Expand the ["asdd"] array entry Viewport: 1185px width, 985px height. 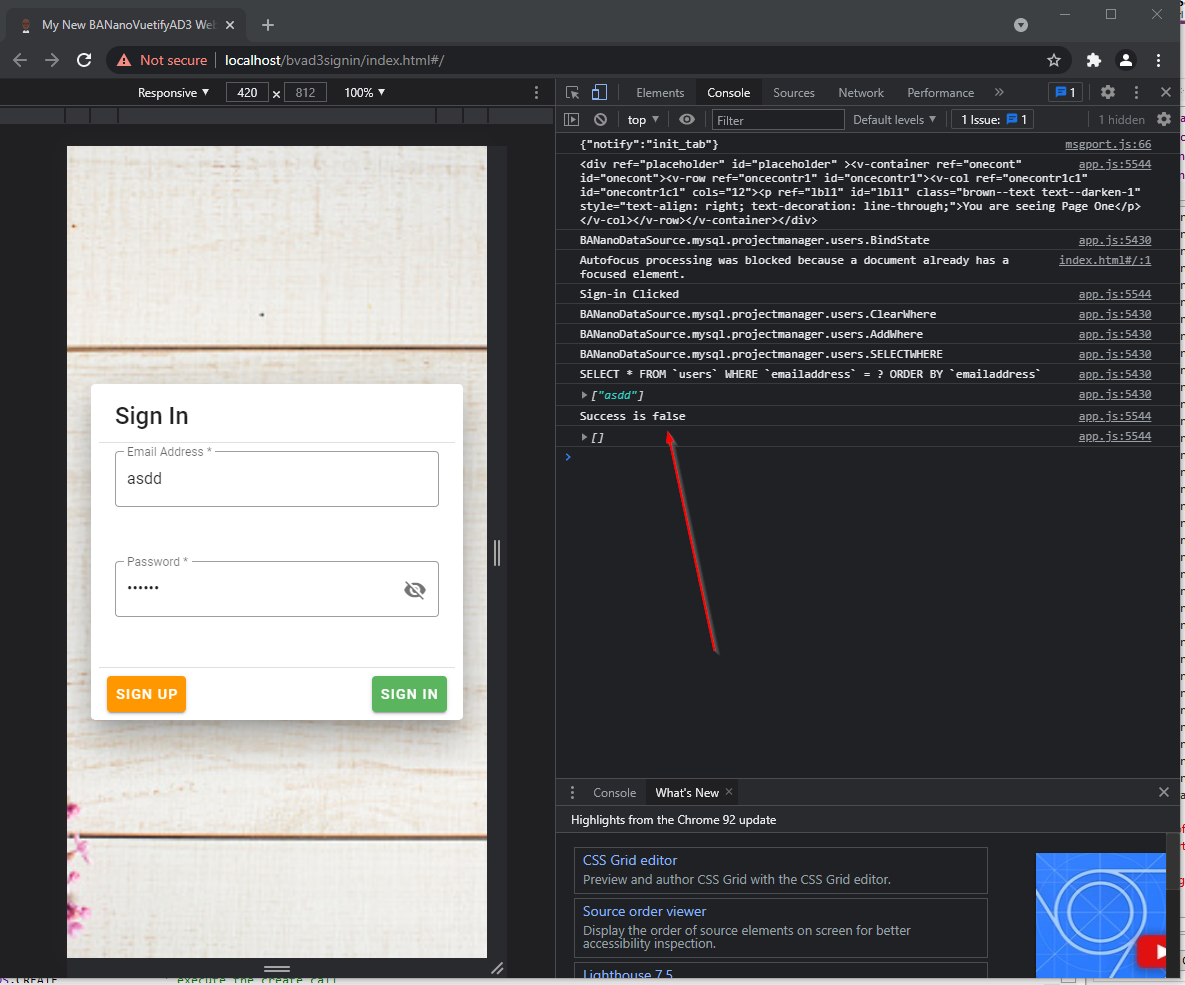click(584, 395)
